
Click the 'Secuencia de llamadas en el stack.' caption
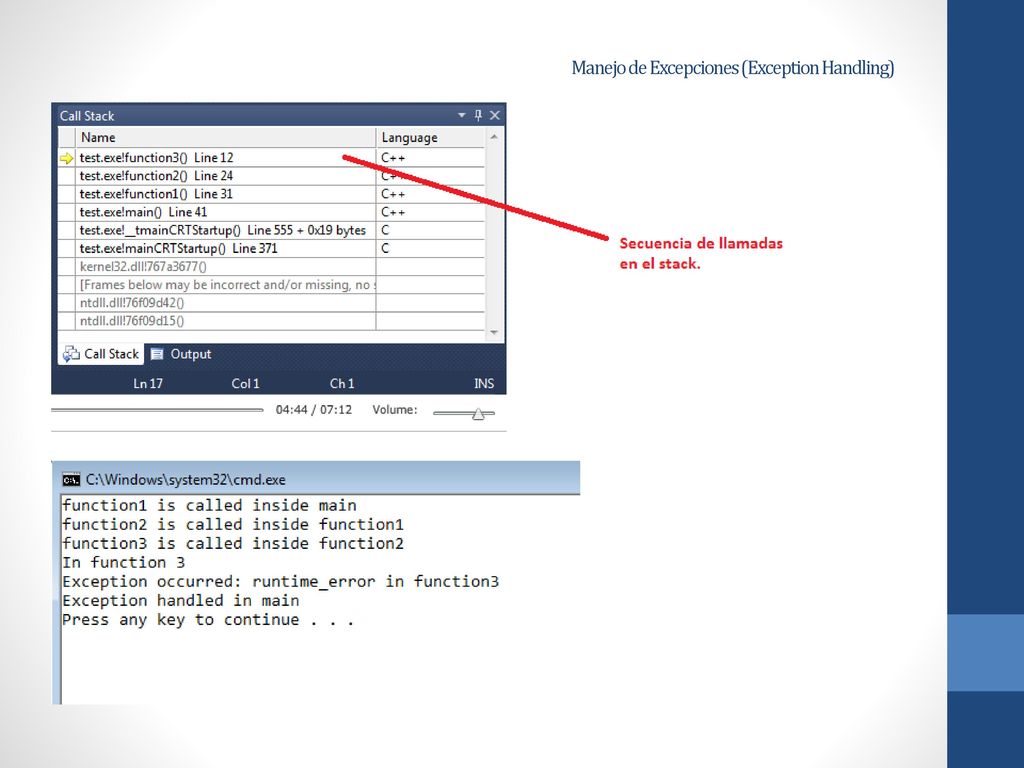701,253
